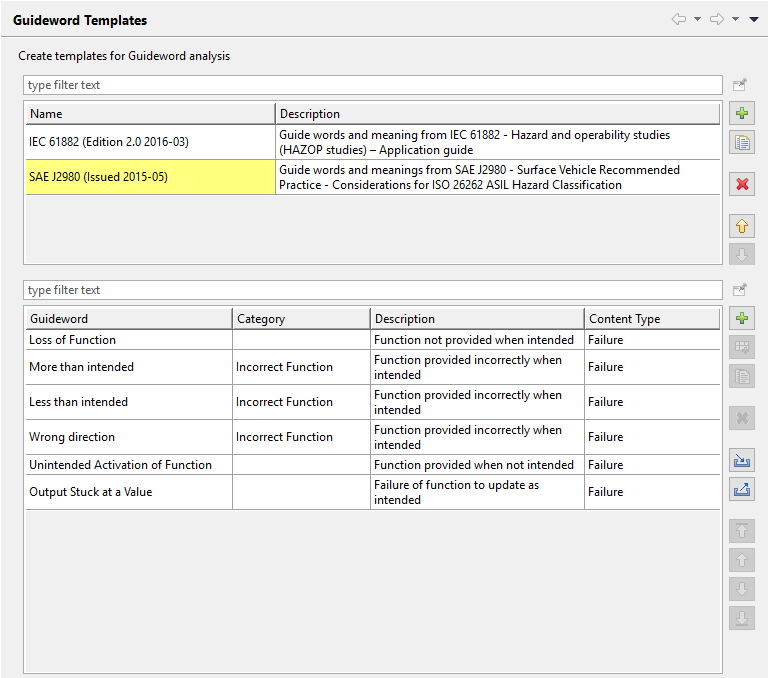Viewport: 768px width, 678px height.
Task: Move selected template up with yellow arrow
Action: (x=742, y=226)
